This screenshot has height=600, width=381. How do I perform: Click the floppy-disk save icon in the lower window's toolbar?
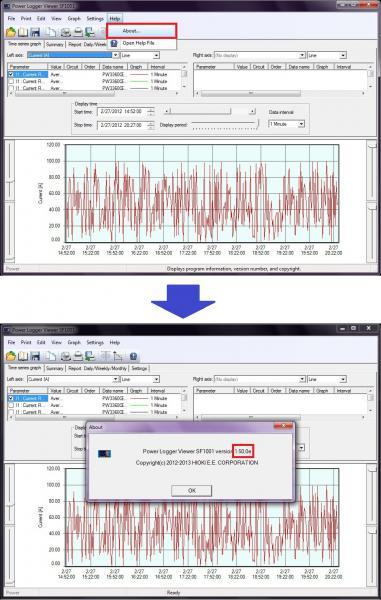click(35, 356)
